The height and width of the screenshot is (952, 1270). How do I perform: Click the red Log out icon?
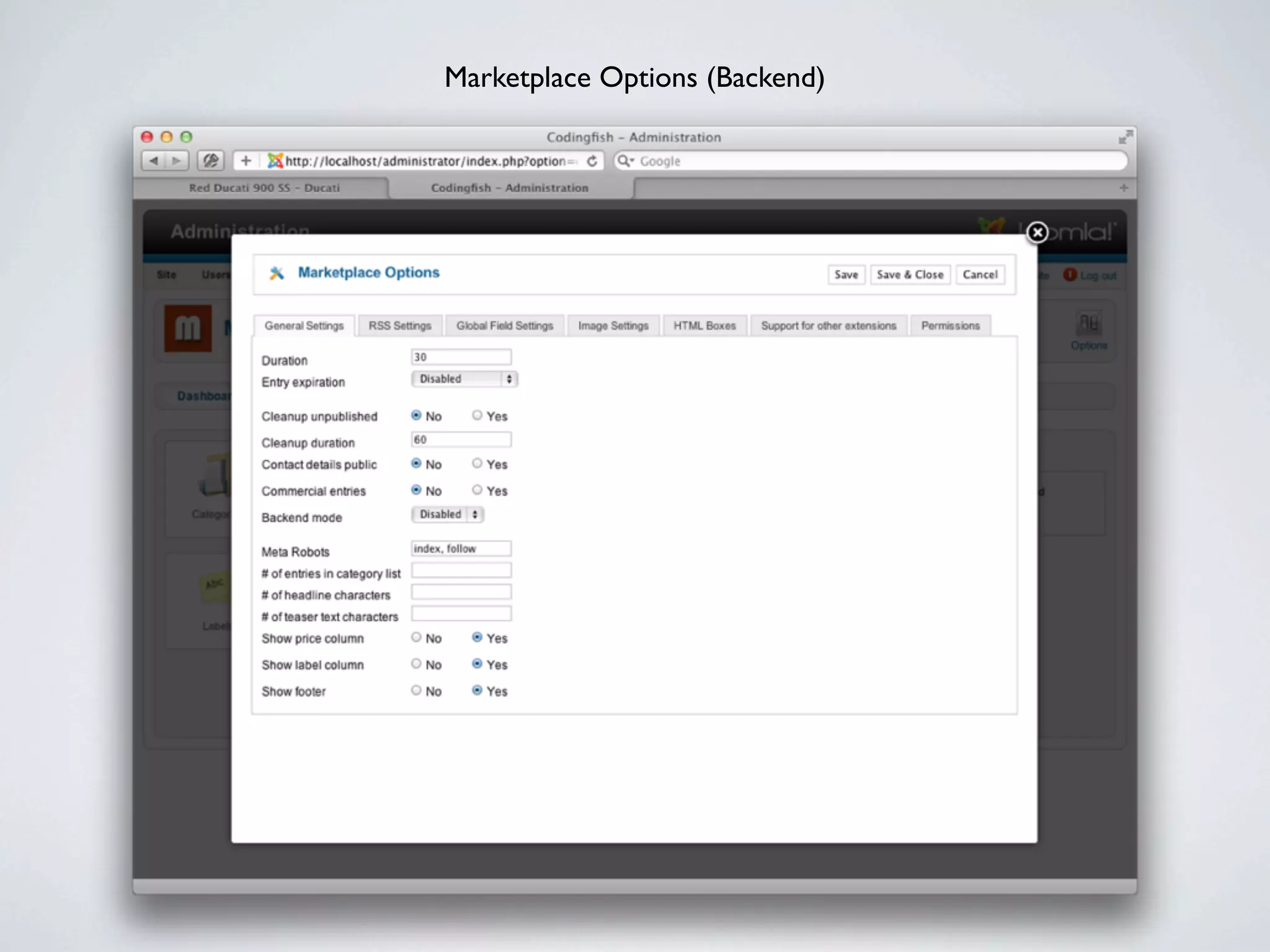pyautogui.click(x=1070, y=275)
